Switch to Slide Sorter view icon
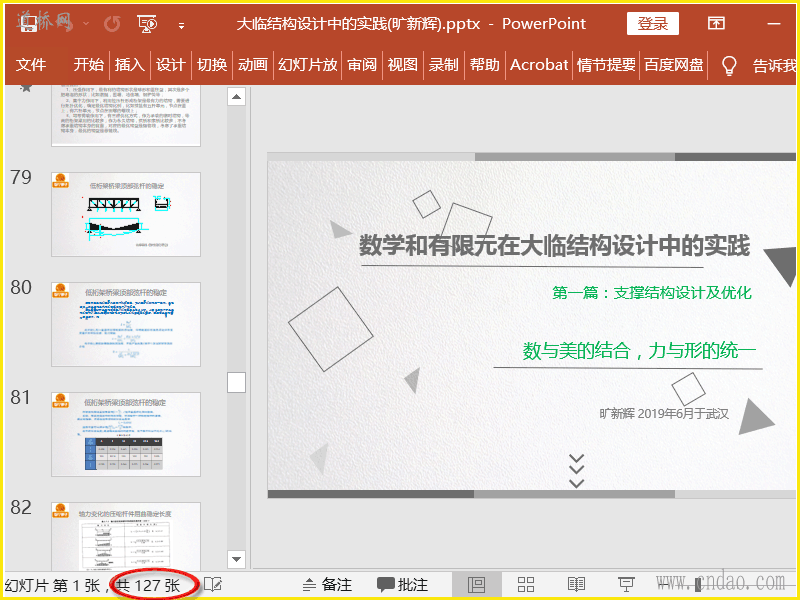 point(526,585)
